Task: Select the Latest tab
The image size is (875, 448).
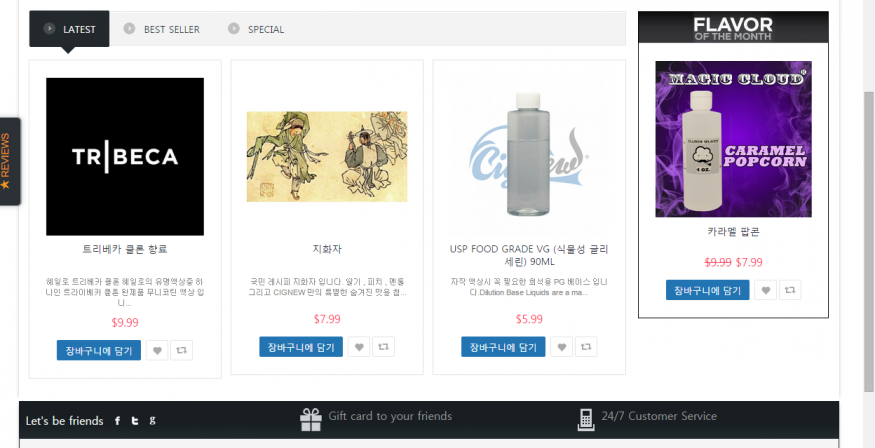Action: (69, 29)
